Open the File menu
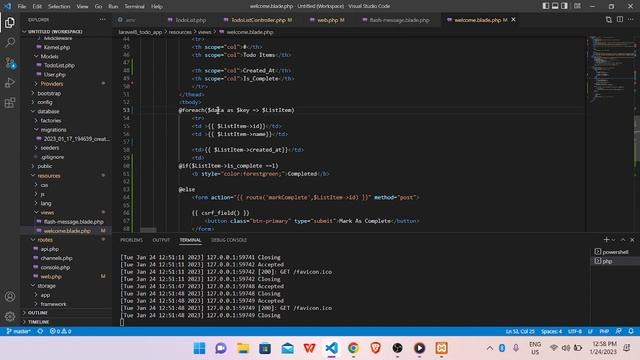 [22, 6]
